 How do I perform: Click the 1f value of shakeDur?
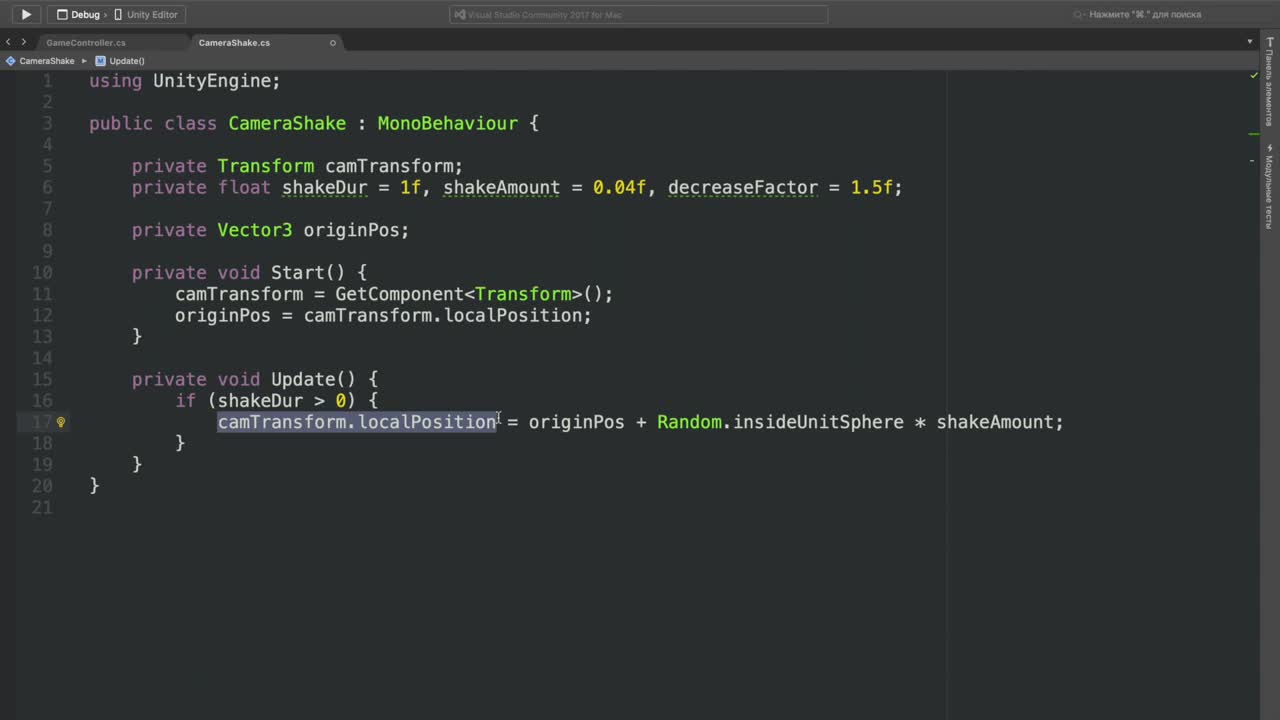[x=410, y=188]
